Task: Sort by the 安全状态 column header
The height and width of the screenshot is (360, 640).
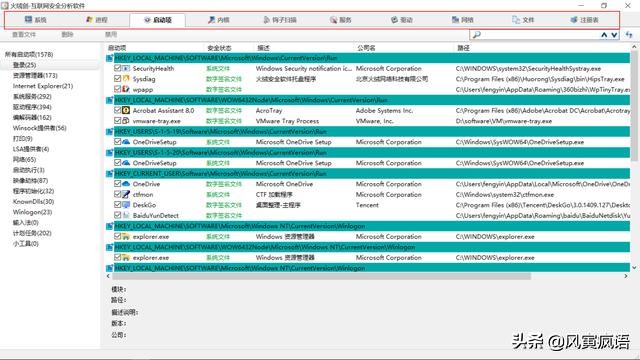Action: tap(219, 48)
